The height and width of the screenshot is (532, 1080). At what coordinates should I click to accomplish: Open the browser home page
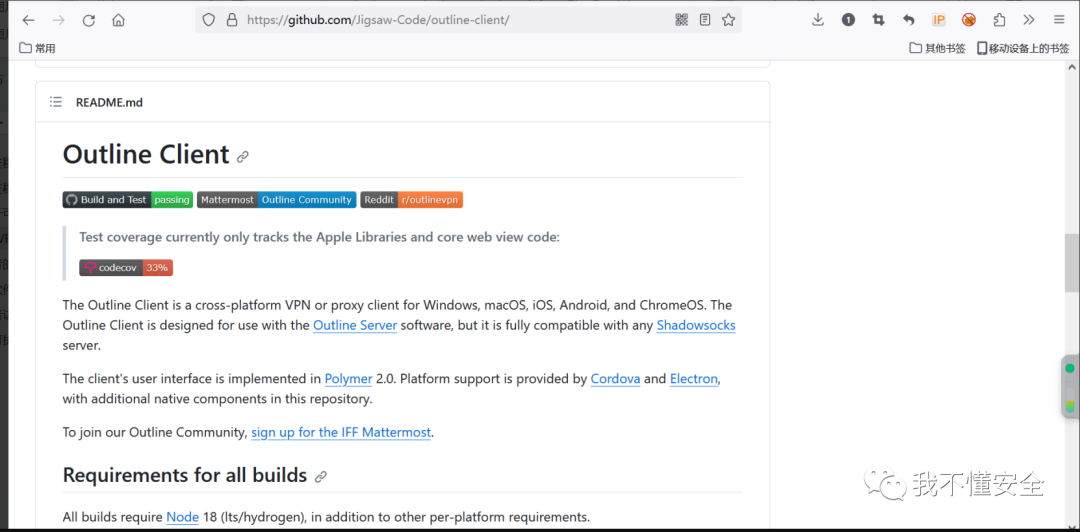coord(118,20)
